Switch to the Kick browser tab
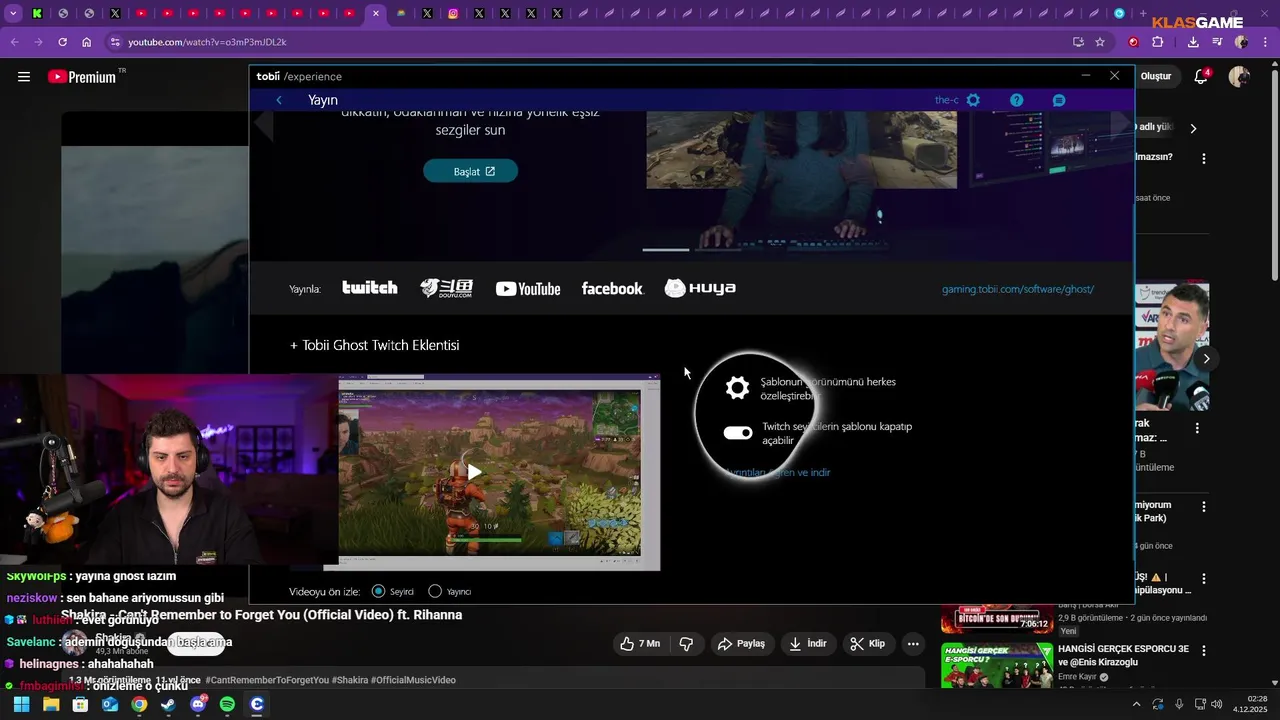This screenshot has height=720, width=1280. (x=37, y=13)
